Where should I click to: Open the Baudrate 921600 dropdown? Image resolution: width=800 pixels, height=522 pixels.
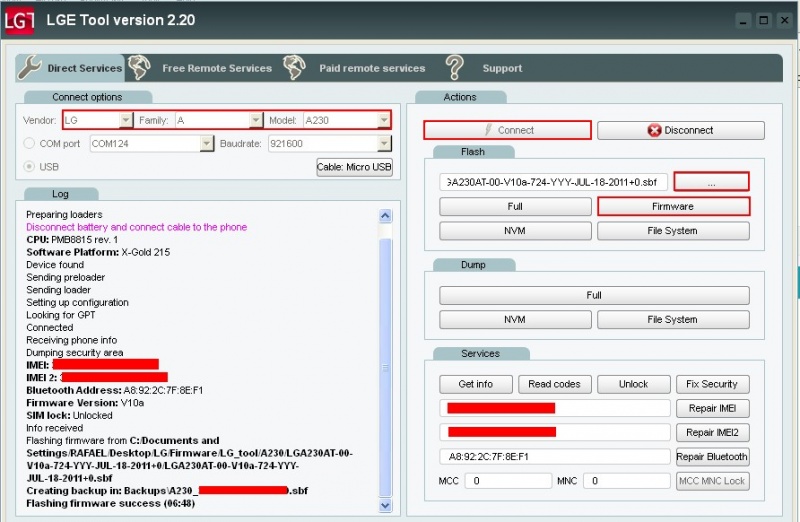[384, 143]
